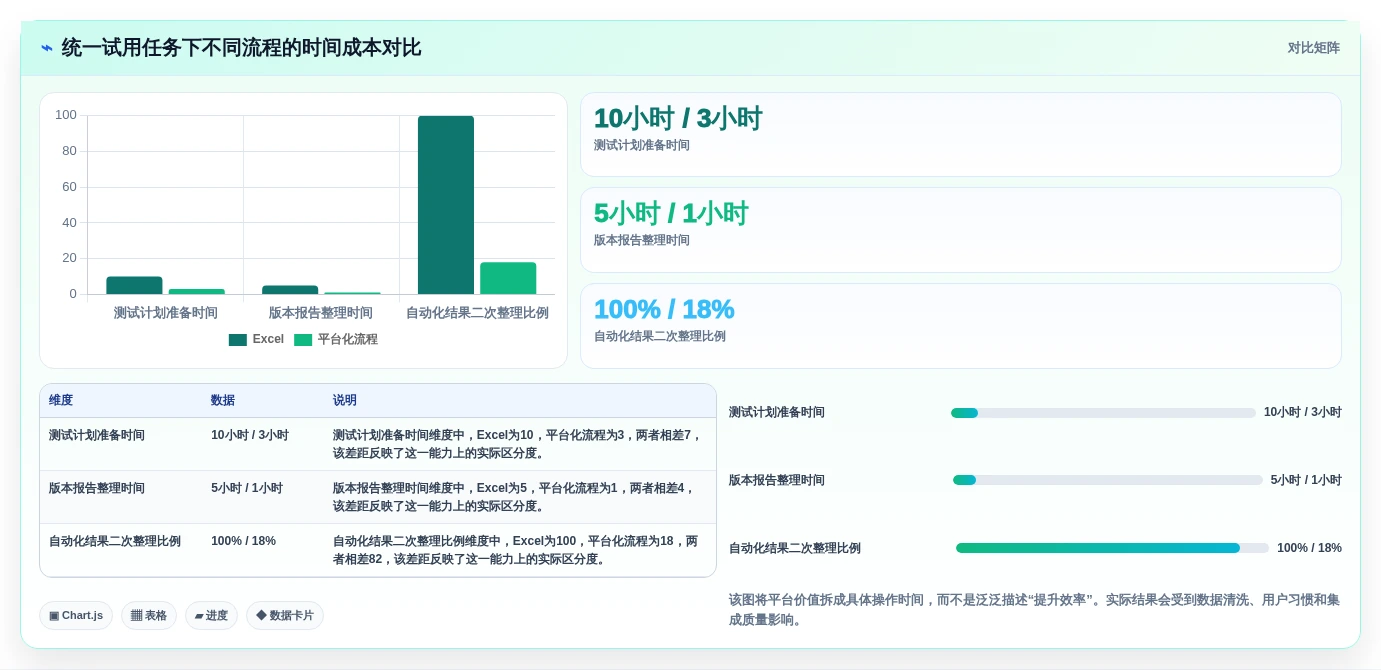Click the green bar for 自动化结果二次整理比例
The image size is (1381, 670).
coord(508,278)
